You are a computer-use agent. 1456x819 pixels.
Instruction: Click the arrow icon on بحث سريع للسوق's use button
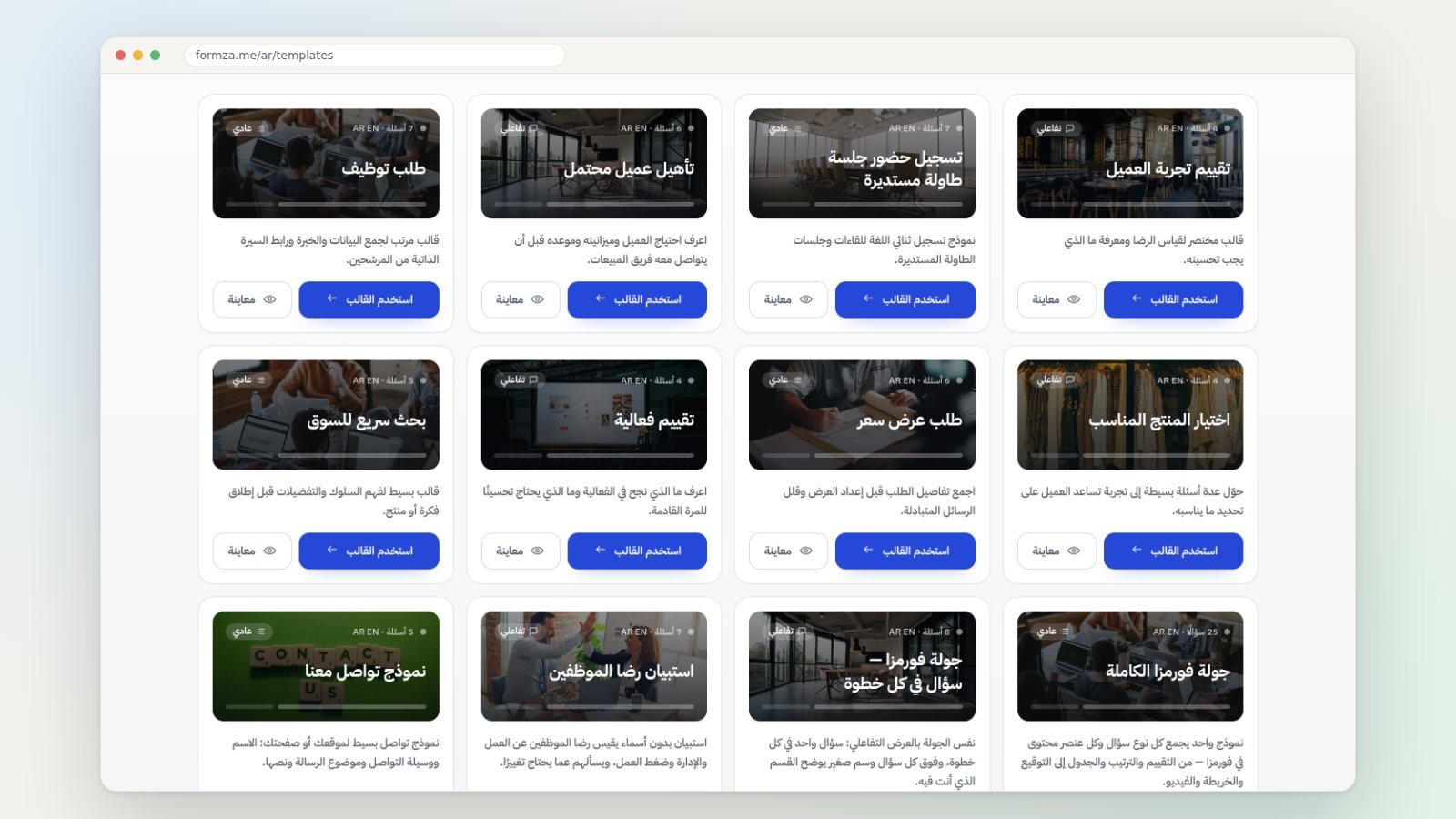coord(331,550)
